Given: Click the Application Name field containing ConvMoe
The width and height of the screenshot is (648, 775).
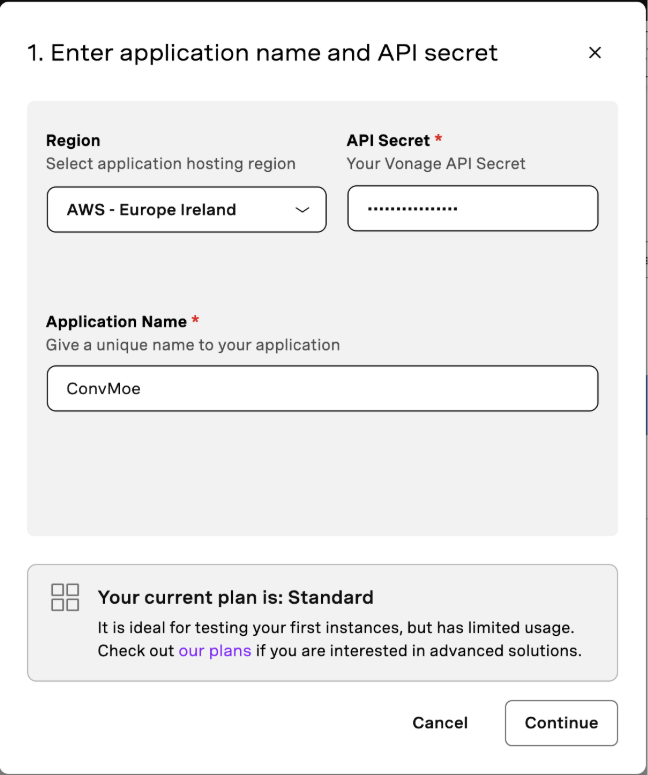Looking at the screenshot, I should 322,388.
